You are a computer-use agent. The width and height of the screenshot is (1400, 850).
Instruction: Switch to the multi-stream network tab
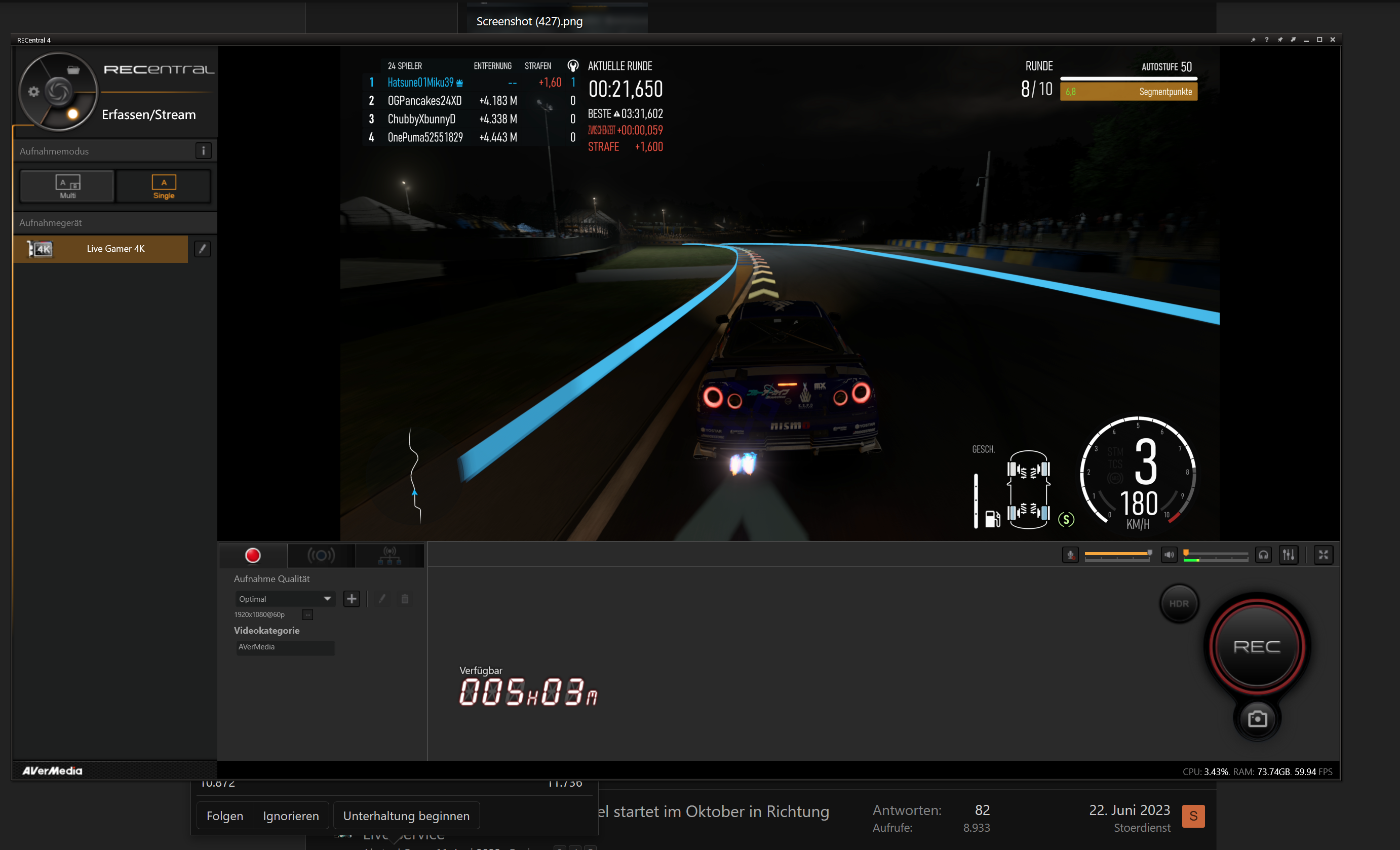(x=390, y=555)
